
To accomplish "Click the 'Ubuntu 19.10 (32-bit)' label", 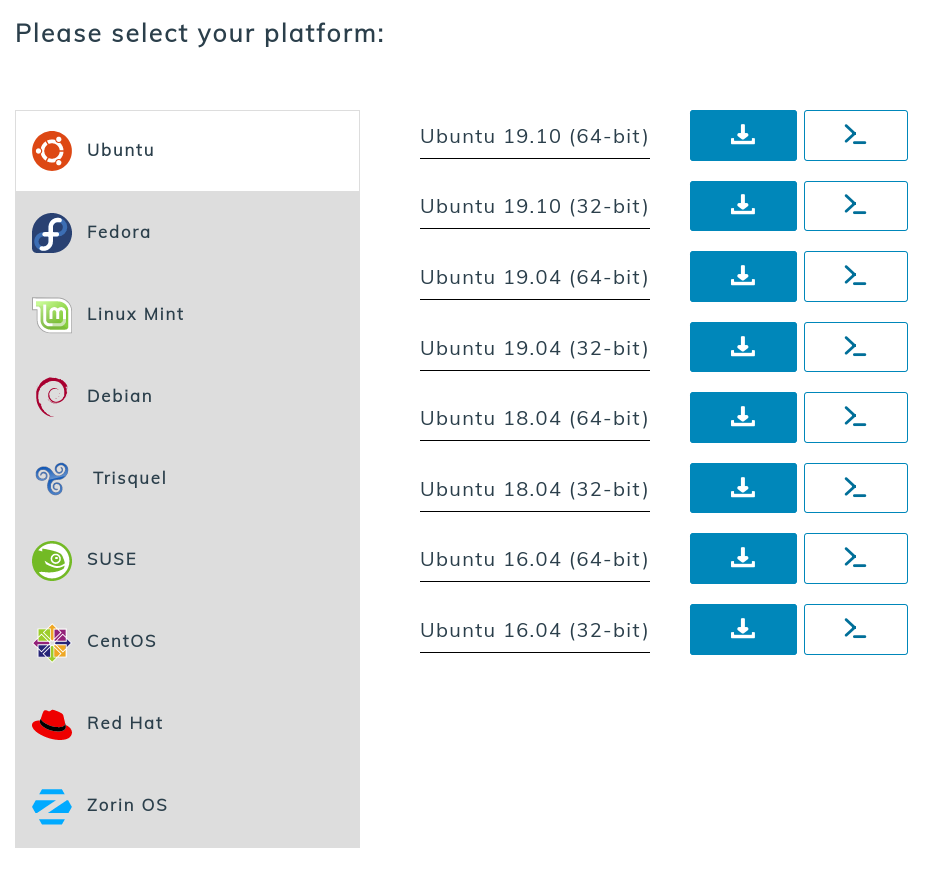I will click(x=534, y=207).
